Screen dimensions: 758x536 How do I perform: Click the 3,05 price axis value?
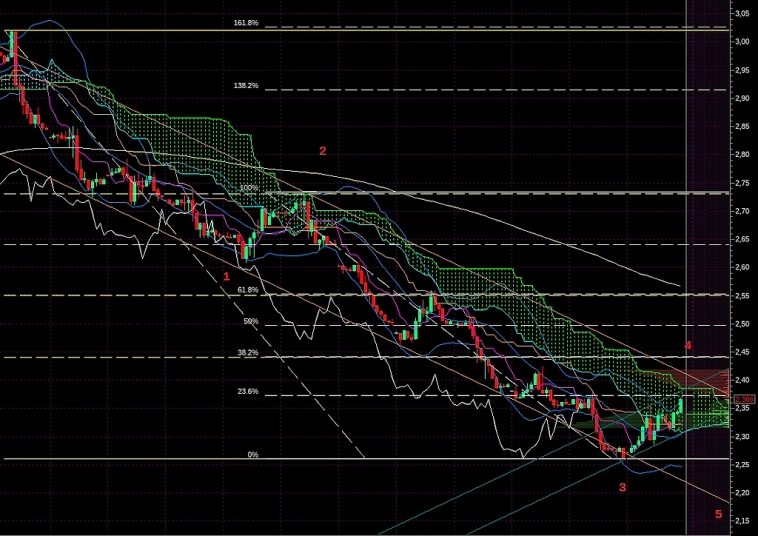click(x=742, y=14)
